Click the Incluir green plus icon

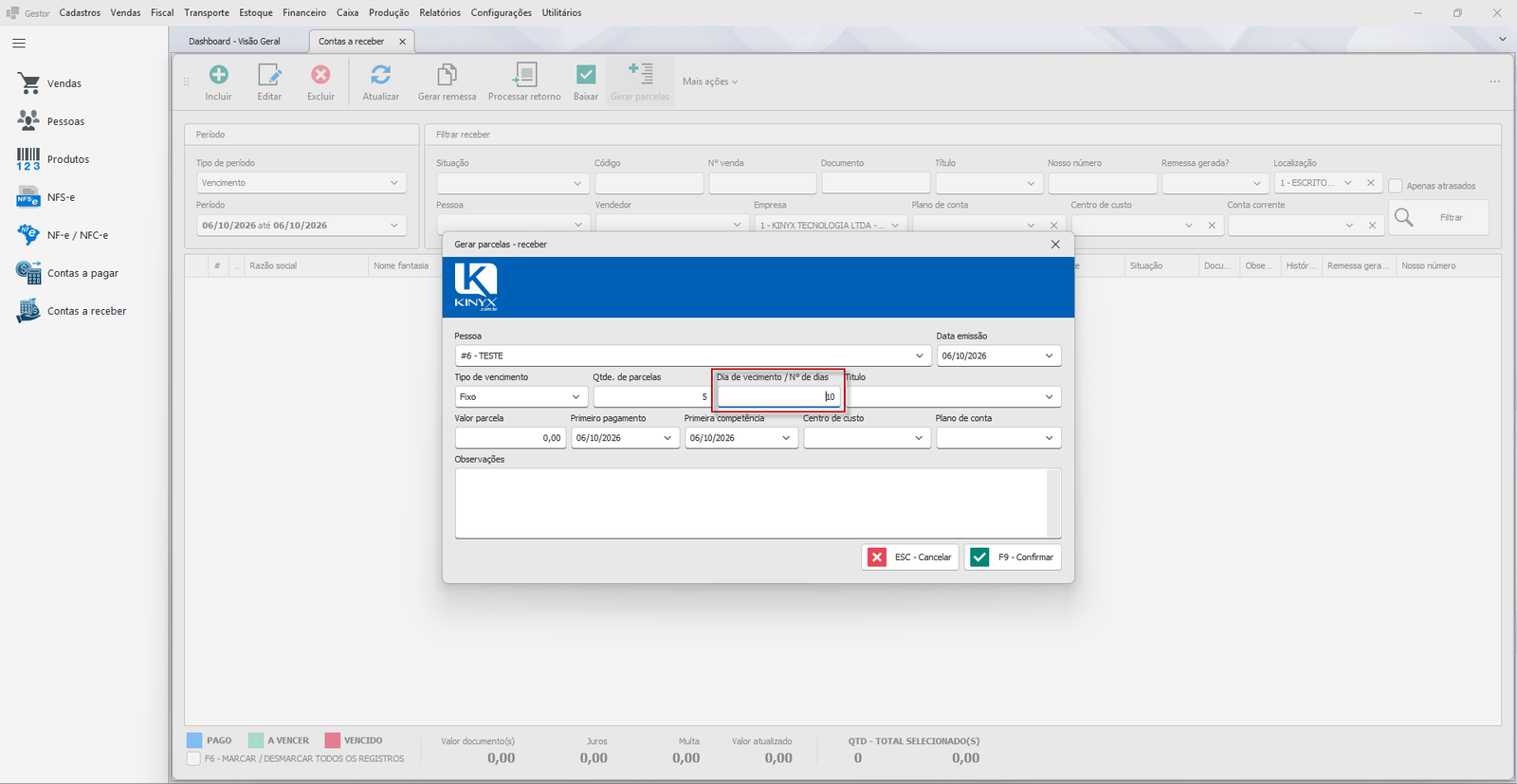(218, 75)
